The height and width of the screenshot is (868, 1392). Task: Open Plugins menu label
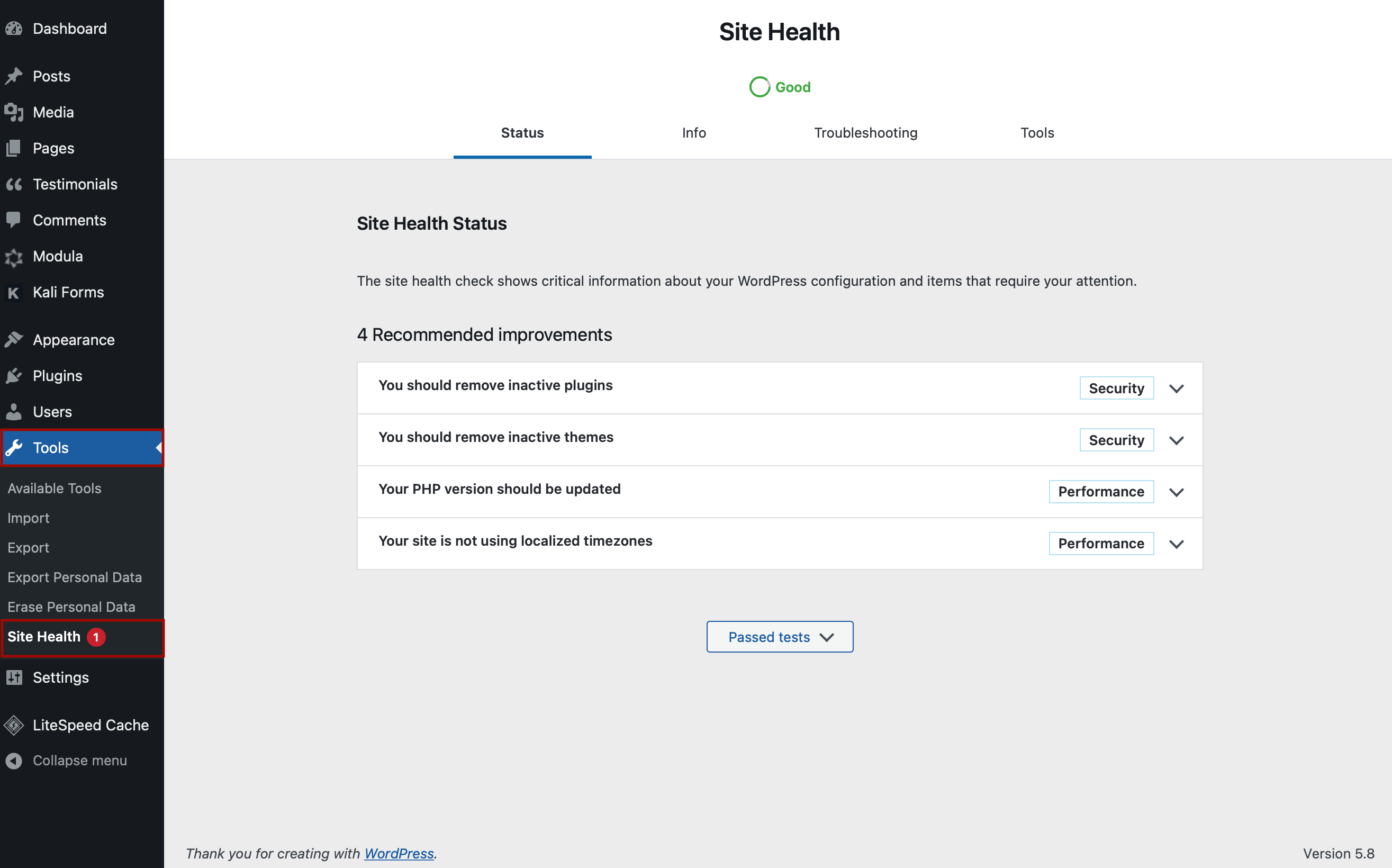click(57, 376)
